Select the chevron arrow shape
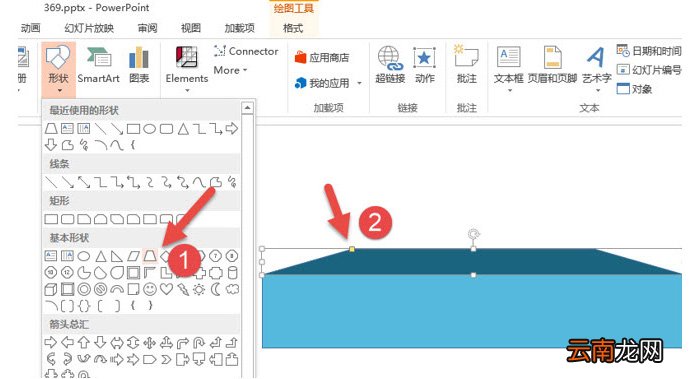The image size is (700, 379). point(166,359)
